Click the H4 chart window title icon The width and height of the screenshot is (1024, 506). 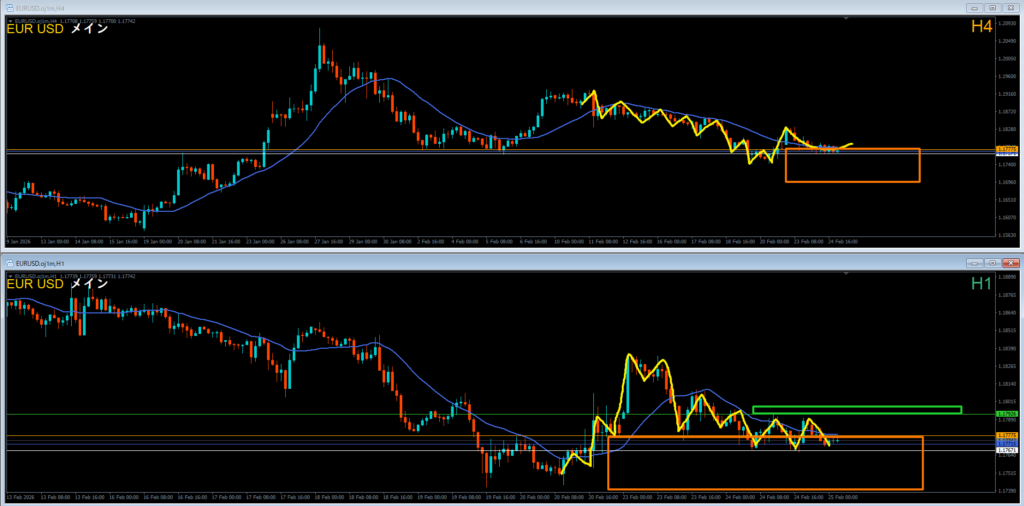10,8
